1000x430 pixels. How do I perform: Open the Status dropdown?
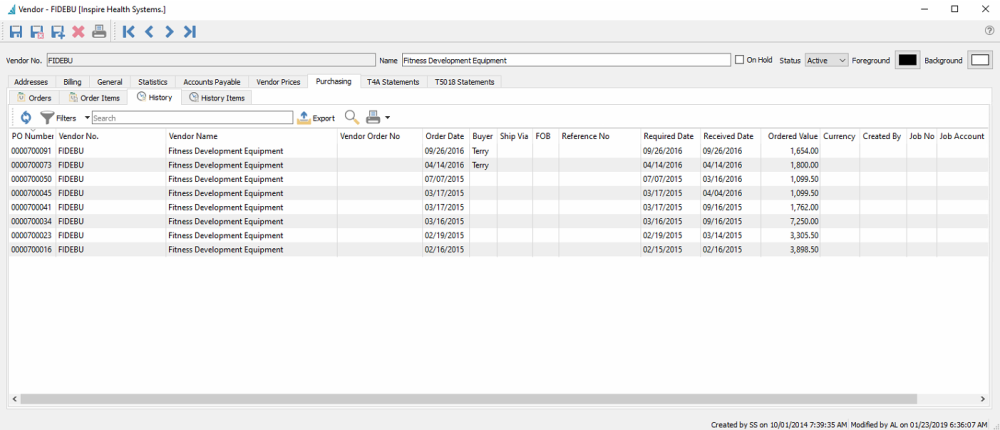pos(827,60)
